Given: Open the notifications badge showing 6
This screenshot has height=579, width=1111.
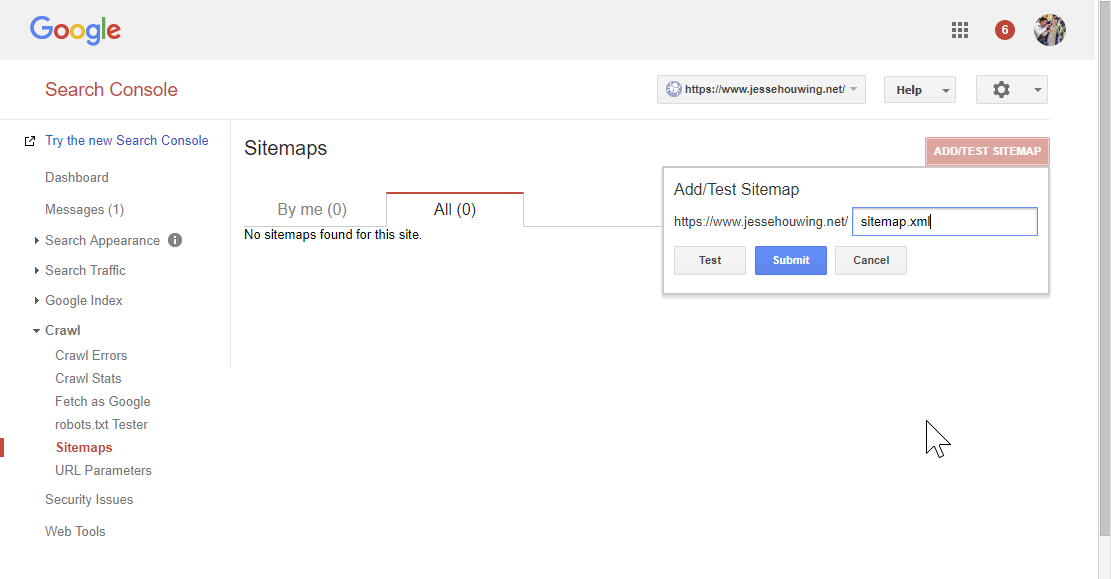Looking at the screenshot, I should 1004,30.
